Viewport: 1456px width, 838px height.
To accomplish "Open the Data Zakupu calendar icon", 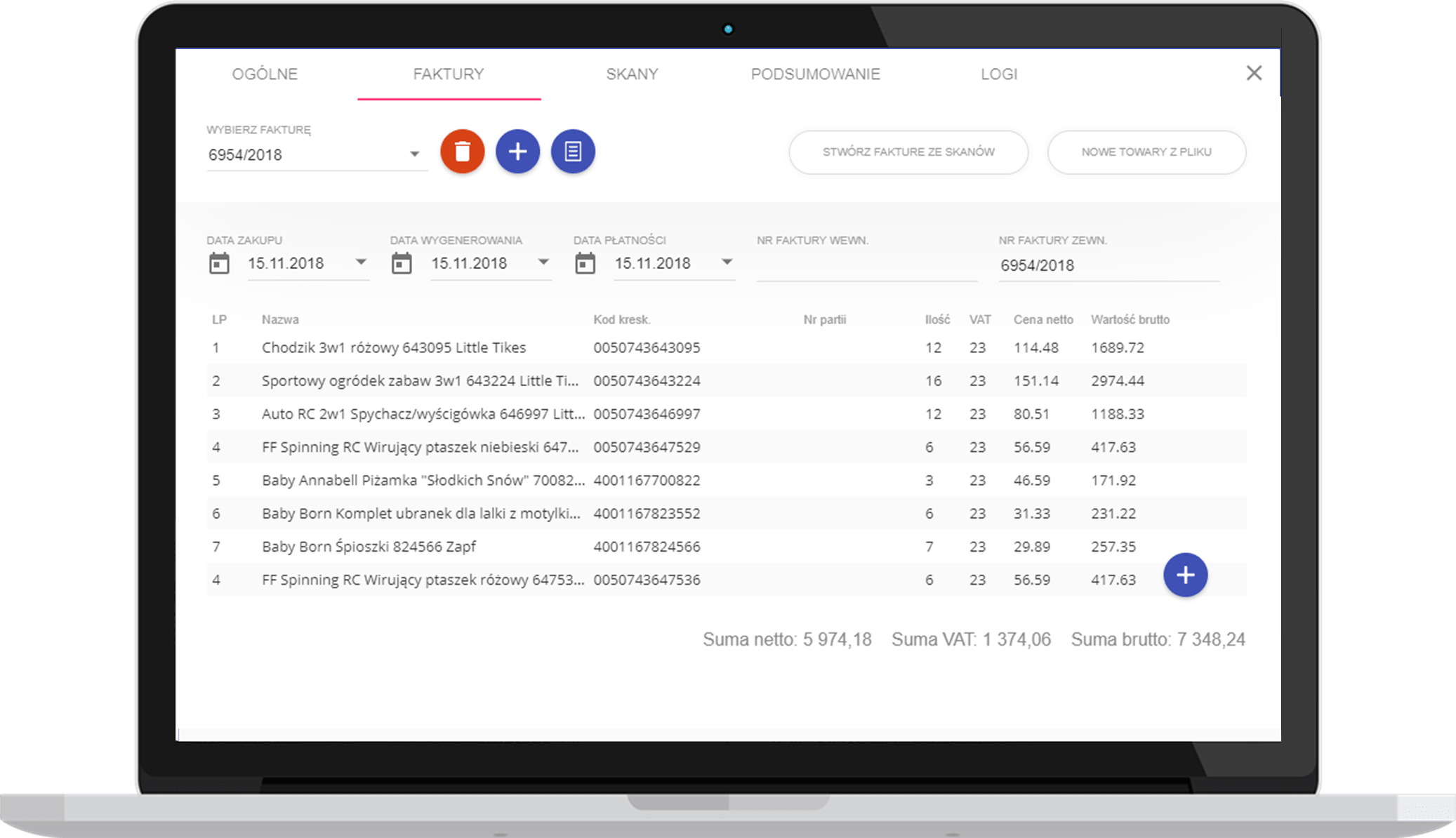I will pyautogui.click(x=220, y=263).
